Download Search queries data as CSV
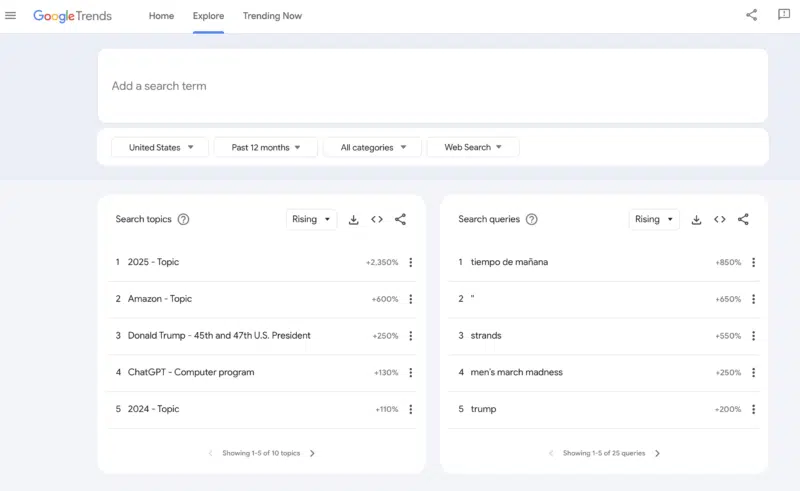 [696, 219]
